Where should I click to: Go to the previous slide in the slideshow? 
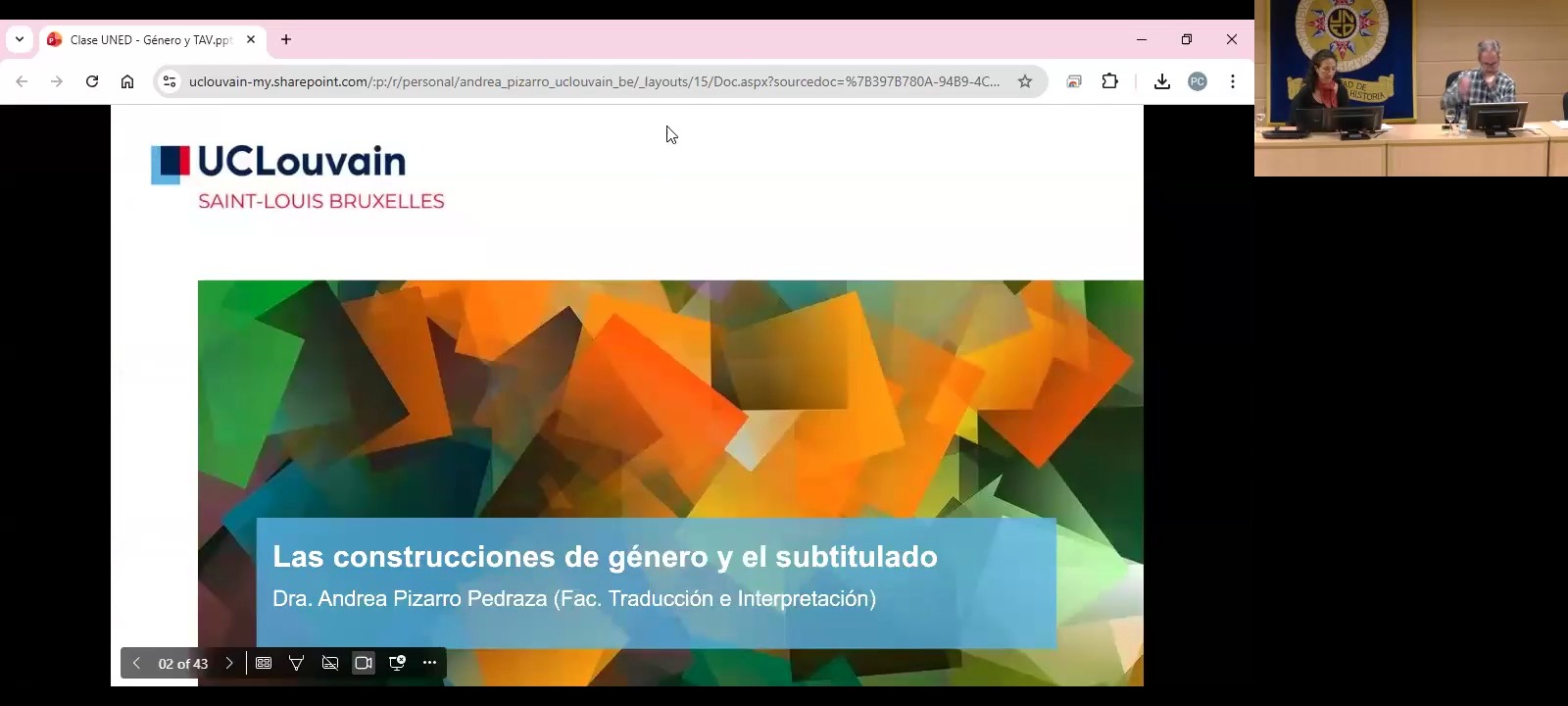coord(136,663)
